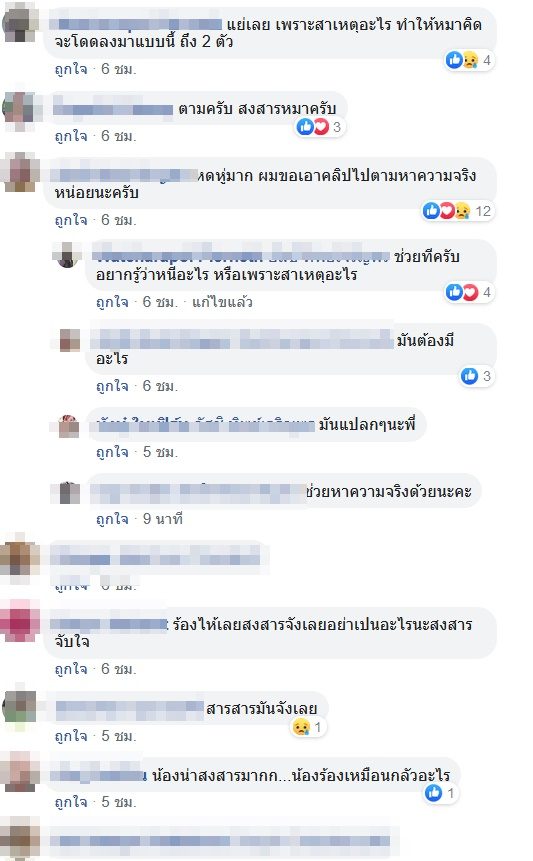533x861 pixels.
Task: Open avatar of pink profile picture commenter
Action: pos(20,620)
